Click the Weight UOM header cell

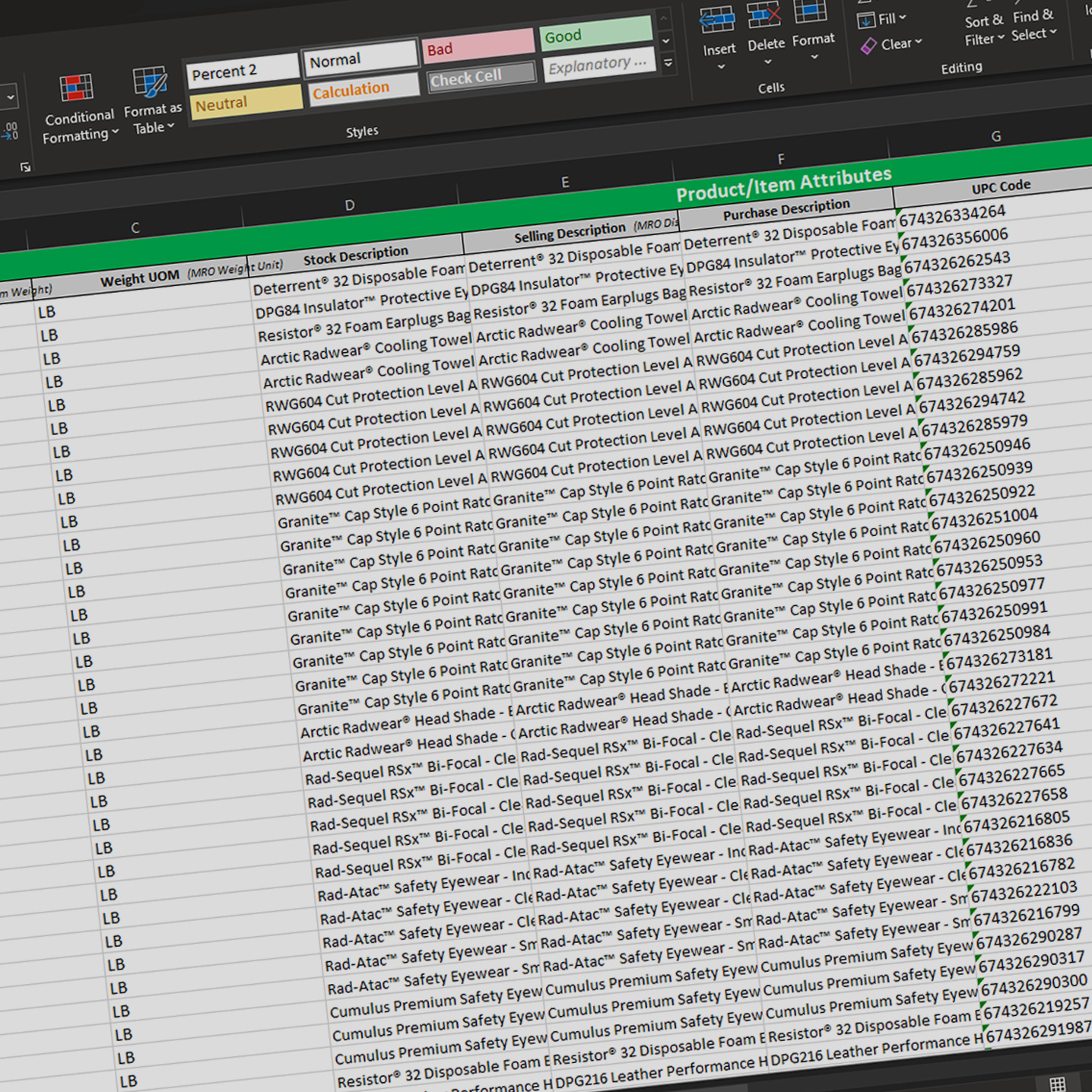click(141, 278)
